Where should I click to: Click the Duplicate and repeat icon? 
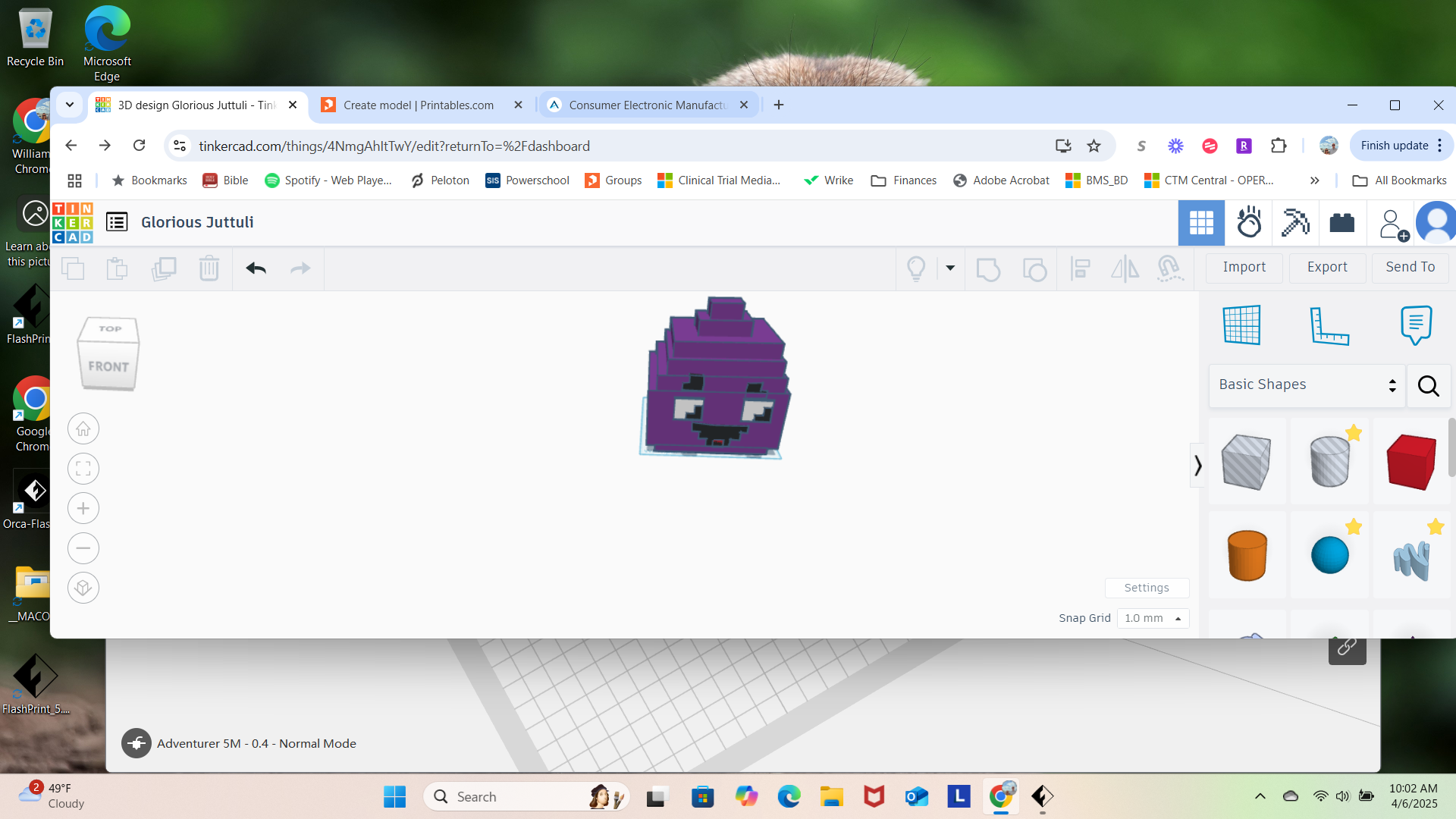pyautogui.click(x=164, y=268)
